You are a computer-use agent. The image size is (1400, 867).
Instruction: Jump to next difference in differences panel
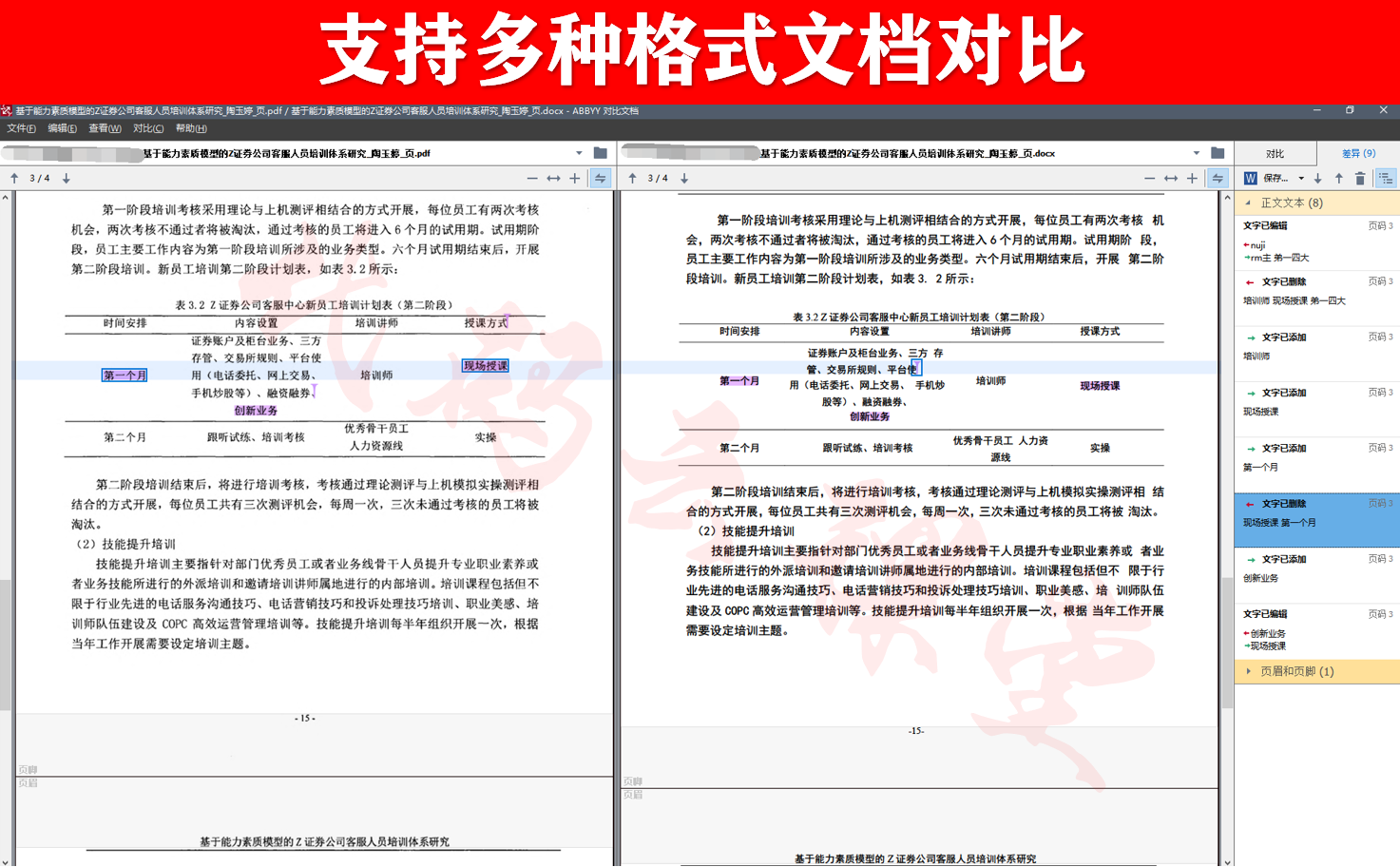coord(1317,179)
